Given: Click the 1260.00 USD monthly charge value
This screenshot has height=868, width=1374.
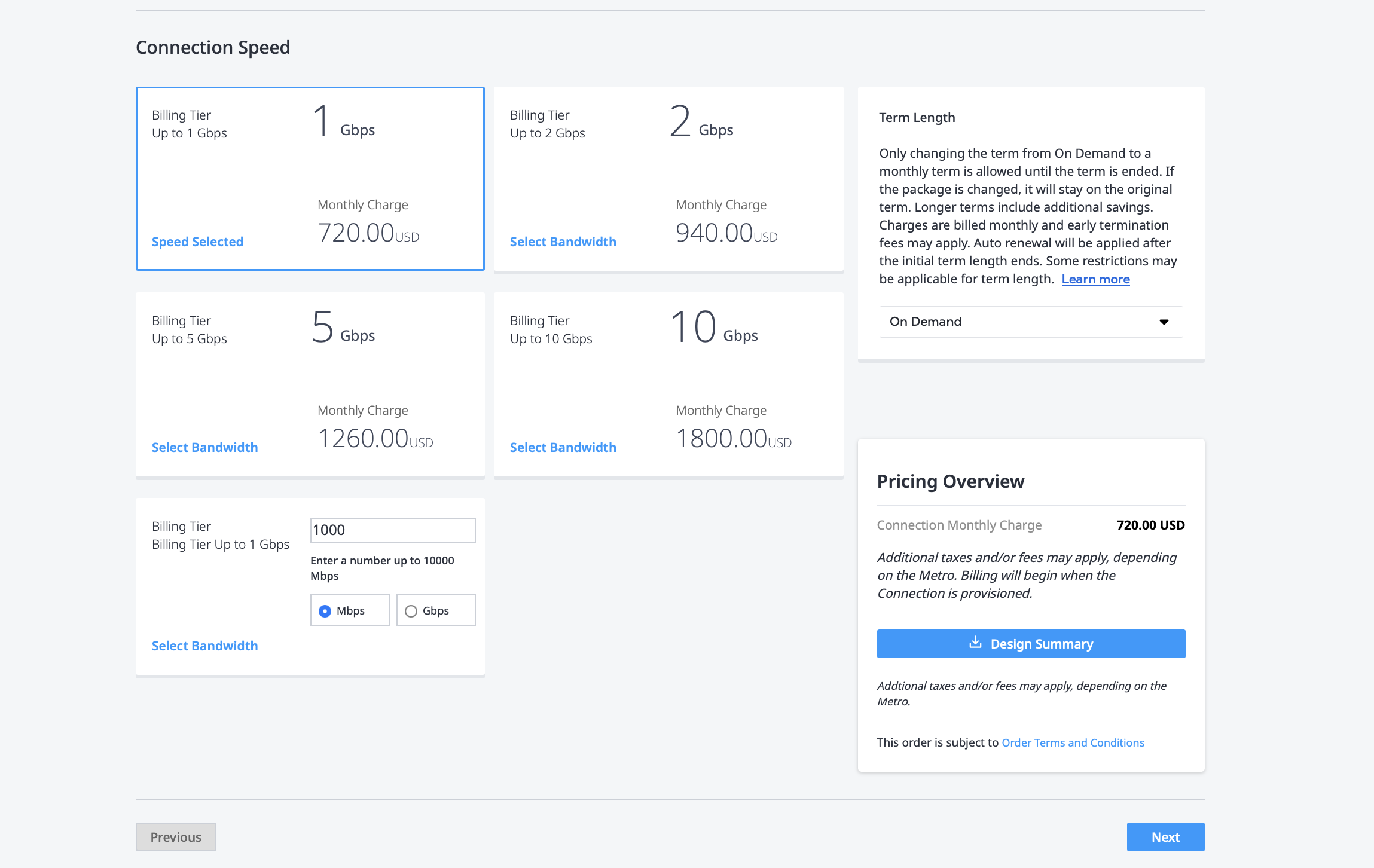Looking at the screenshot, I should [x=375, y=439].
